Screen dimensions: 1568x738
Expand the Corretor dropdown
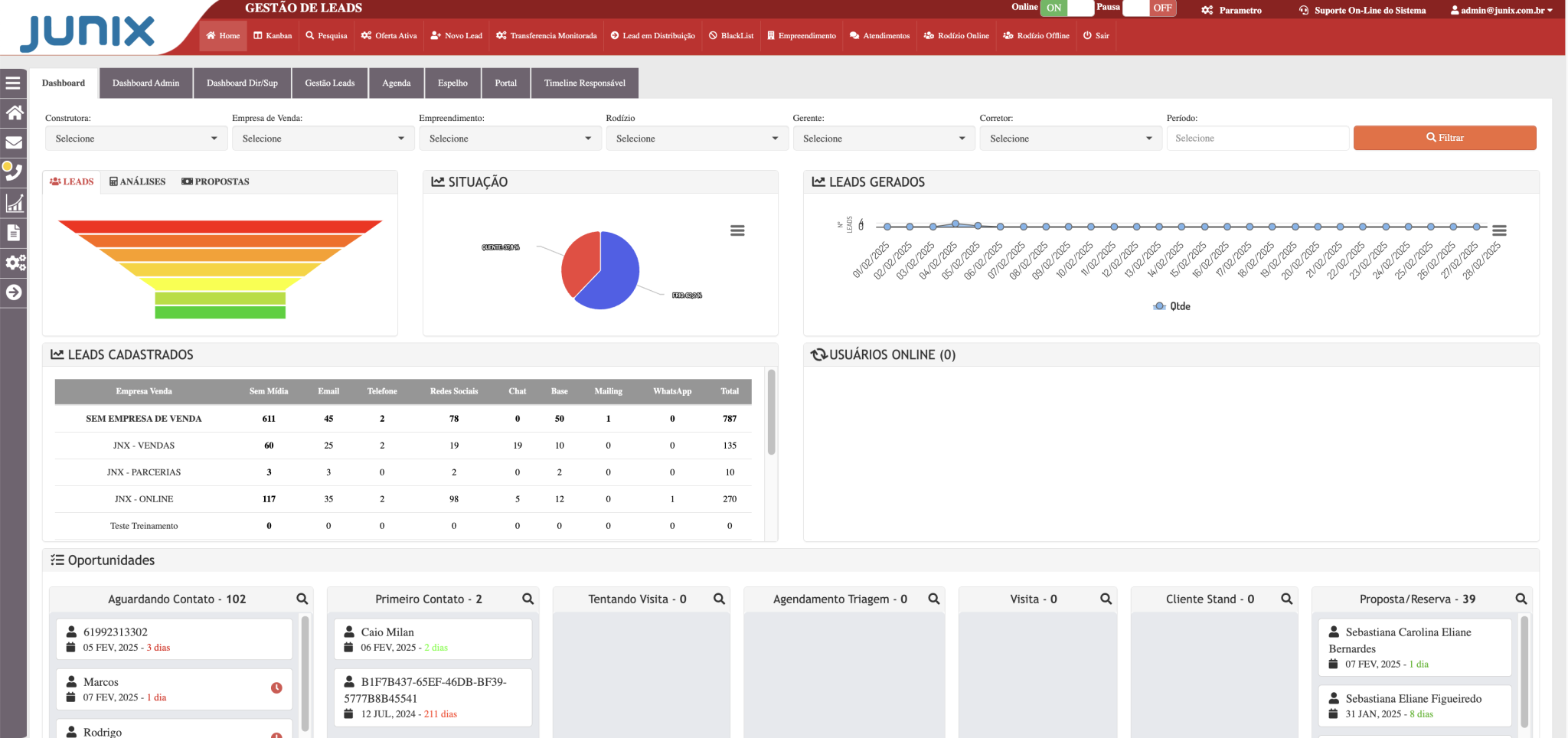point(1070,139)
